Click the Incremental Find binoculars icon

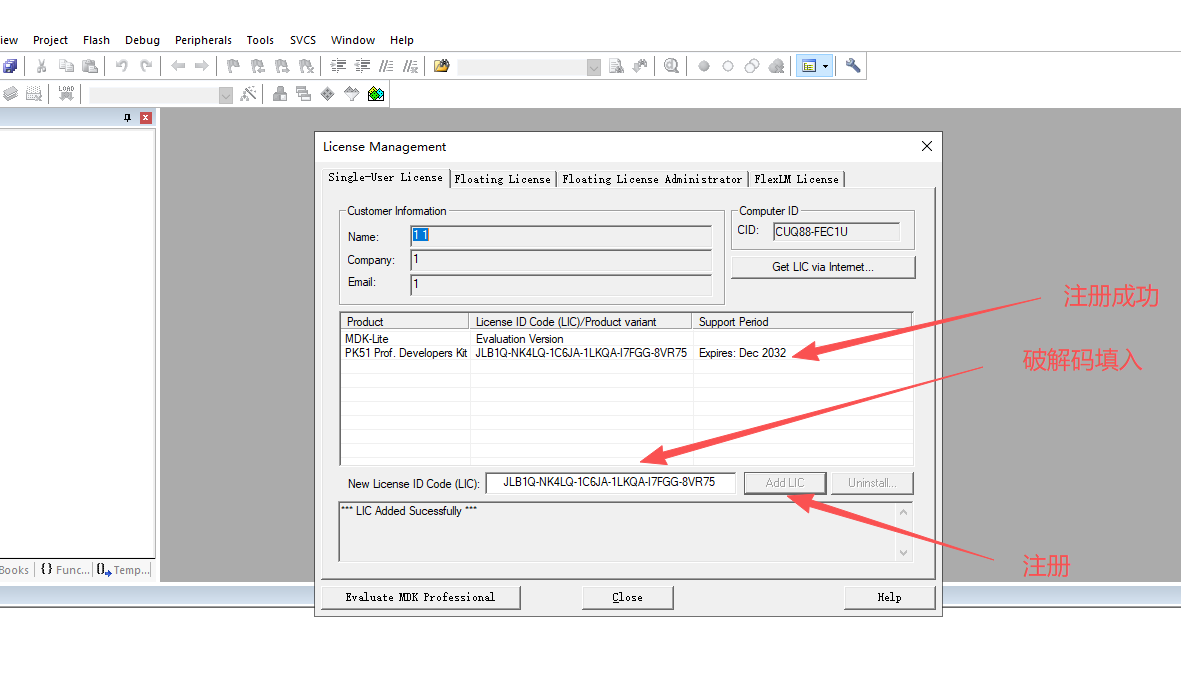tap(640, 66)
